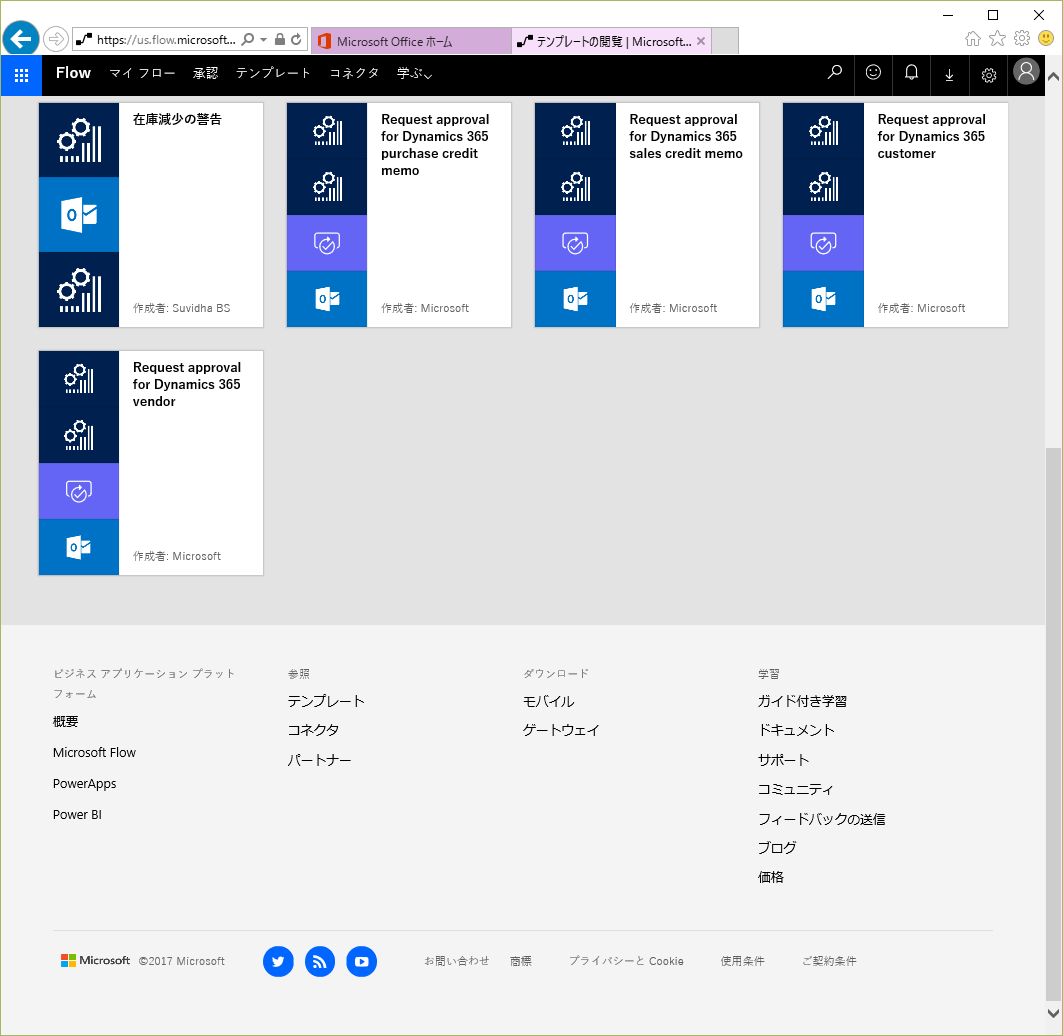Click approval icon on Dynamics 365 customer card
This screenshot has height=1036, width=1063.
(x=823, y=243)
